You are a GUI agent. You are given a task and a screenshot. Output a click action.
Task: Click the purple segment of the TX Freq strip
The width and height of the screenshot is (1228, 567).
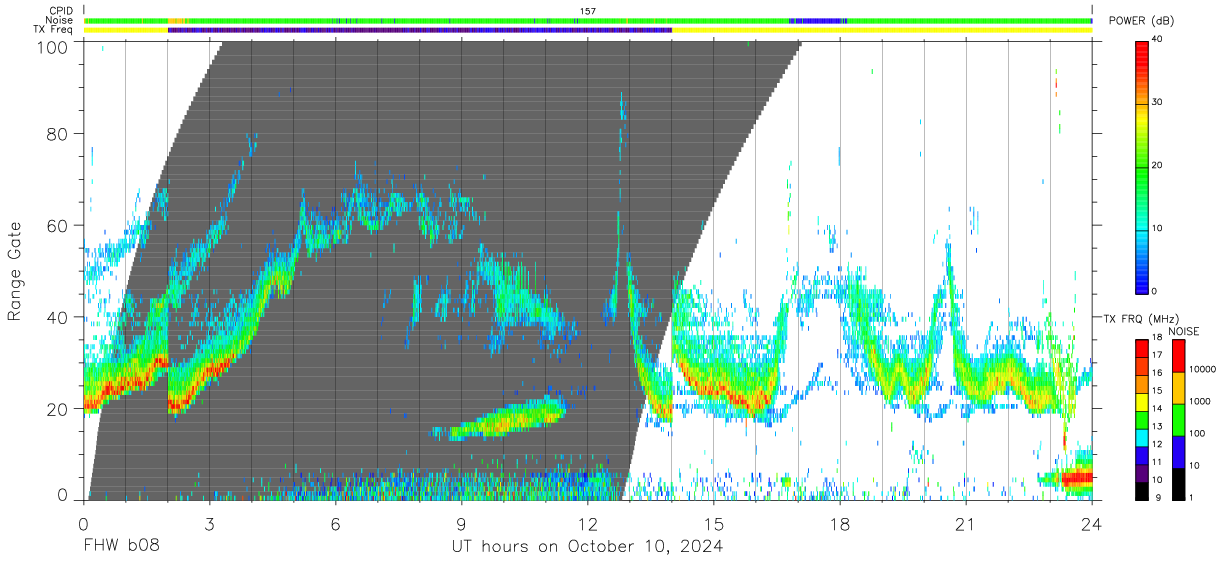coord(420,30)
